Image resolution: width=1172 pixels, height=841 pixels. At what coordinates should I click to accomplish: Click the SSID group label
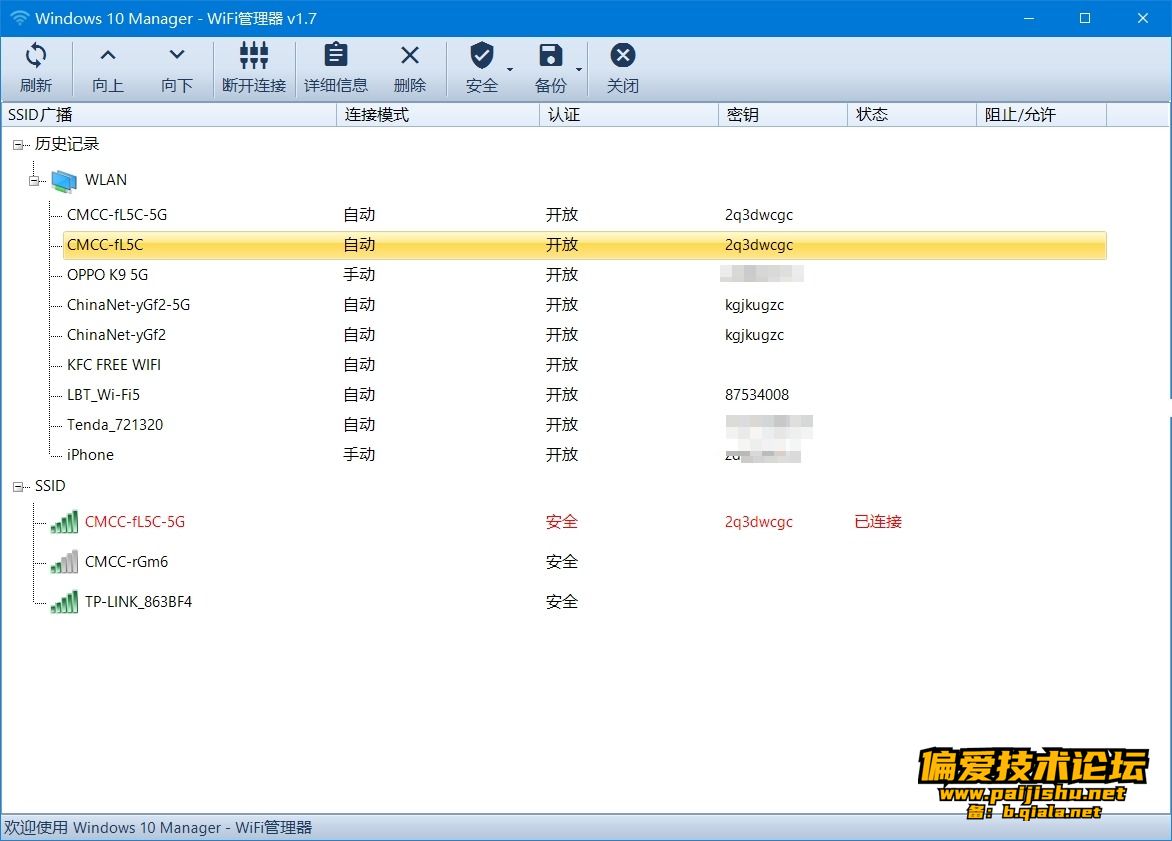coord(50,486)
